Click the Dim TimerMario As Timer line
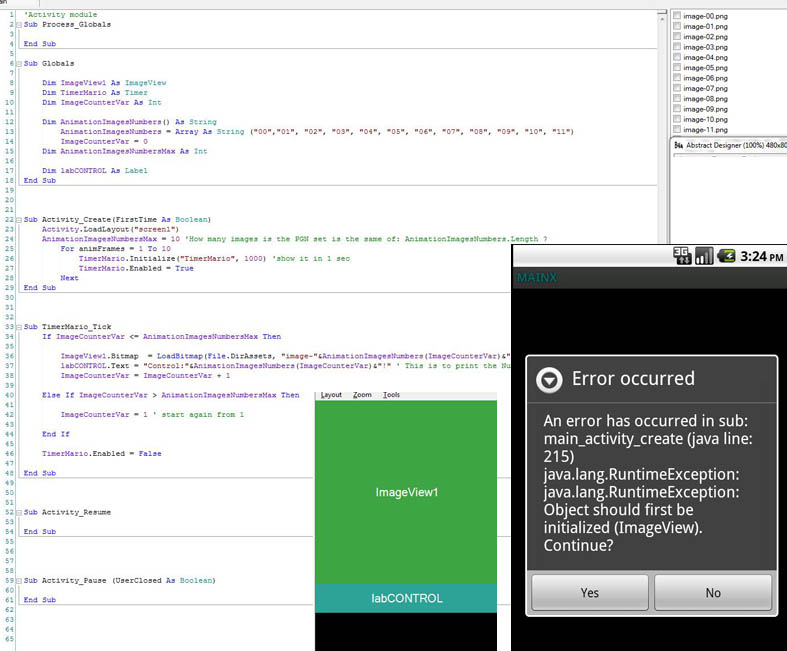This screenshot has height=651, width=787. tap(95, 93)
